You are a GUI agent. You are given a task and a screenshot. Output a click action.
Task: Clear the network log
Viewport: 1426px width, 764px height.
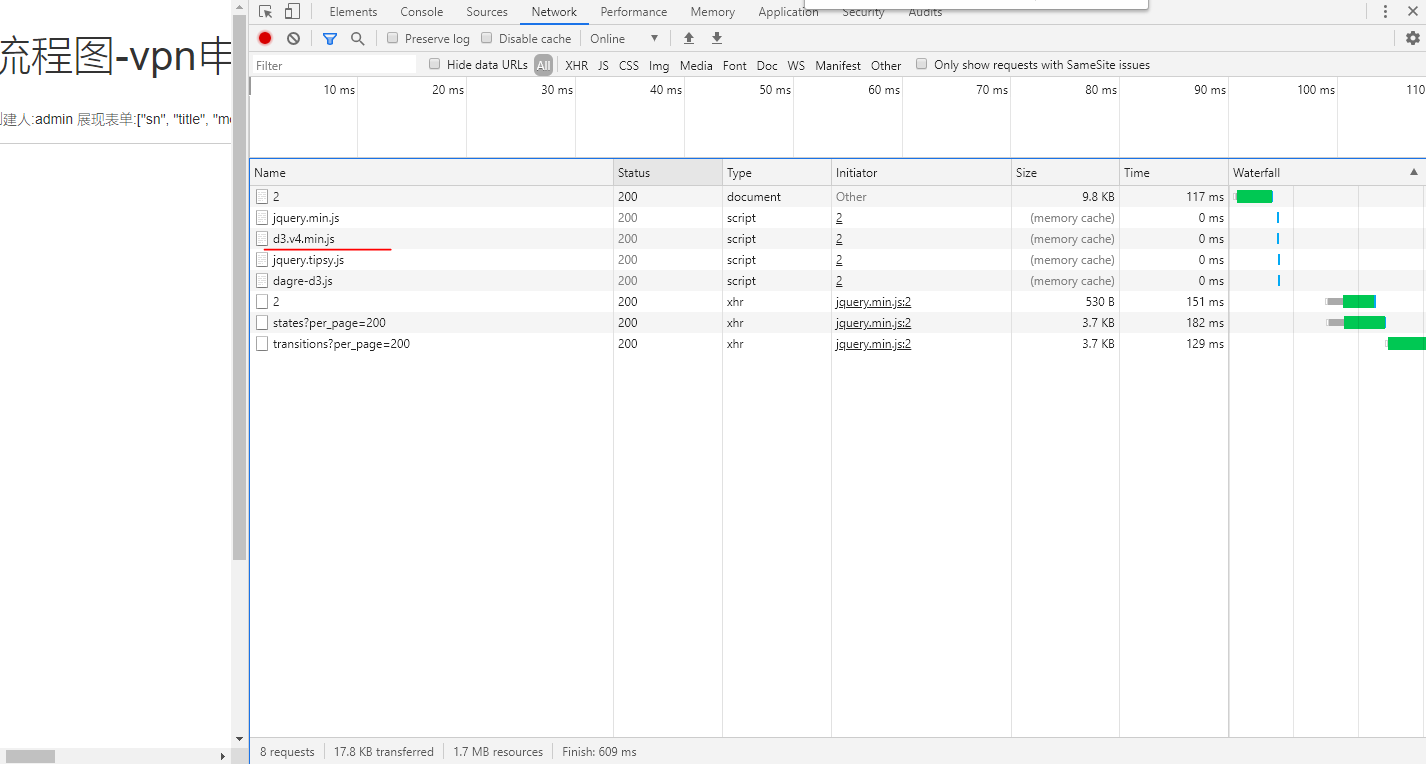[x=293, y=38]
